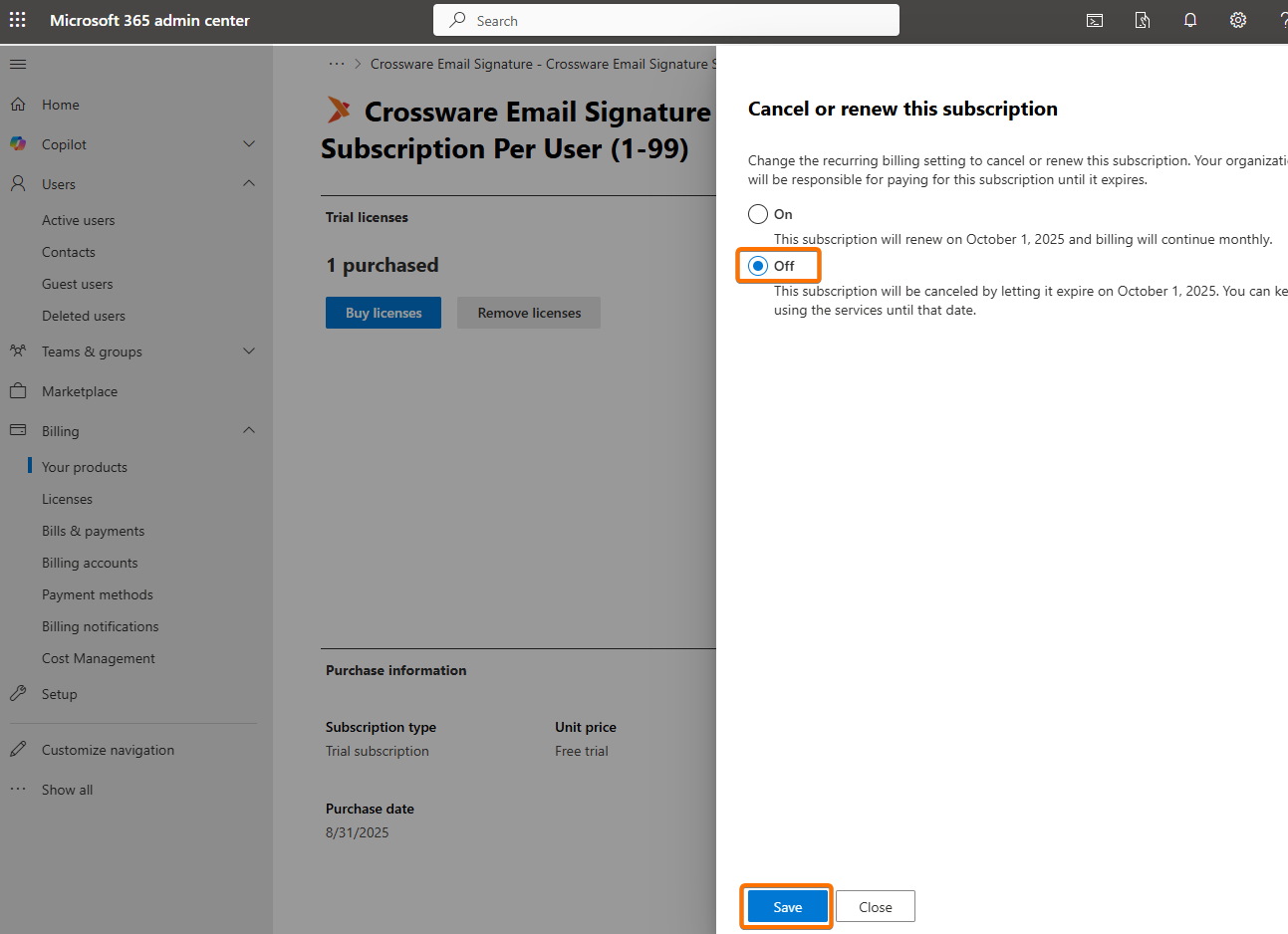
Task: Open Active users page
Action: click(78, 220)
